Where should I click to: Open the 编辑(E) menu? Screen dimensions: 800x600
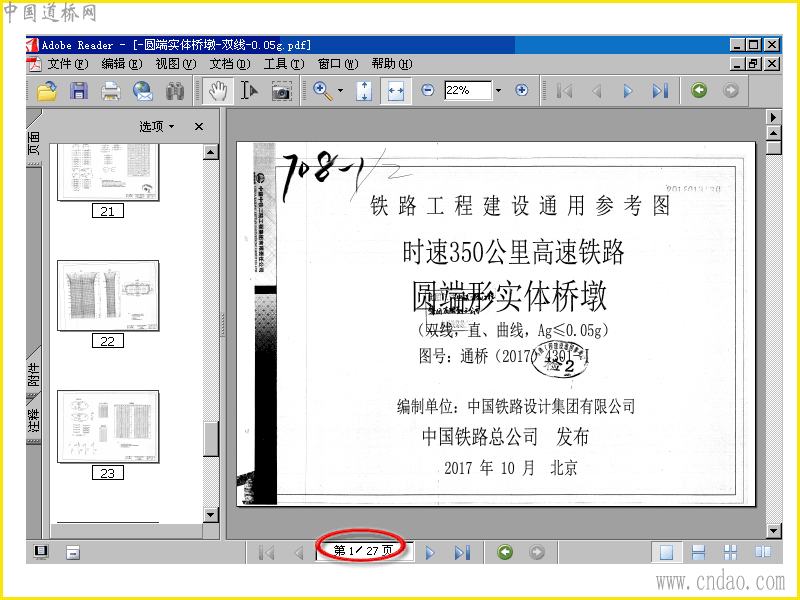point(121,64)
